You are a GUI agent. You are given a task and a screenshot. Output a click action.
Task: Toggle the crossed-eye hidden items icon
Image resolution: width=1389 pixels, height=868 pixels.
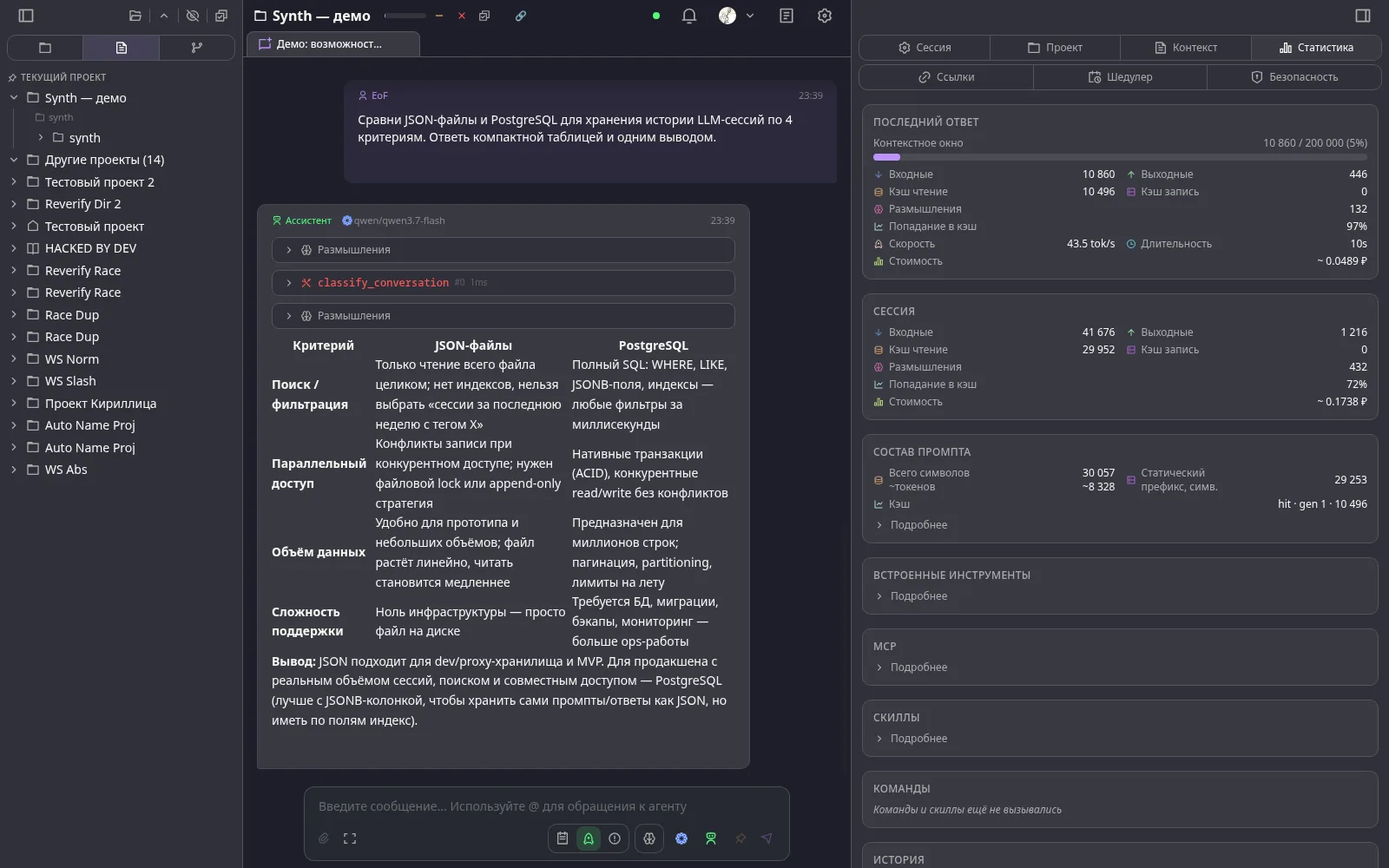pos(193,16)
